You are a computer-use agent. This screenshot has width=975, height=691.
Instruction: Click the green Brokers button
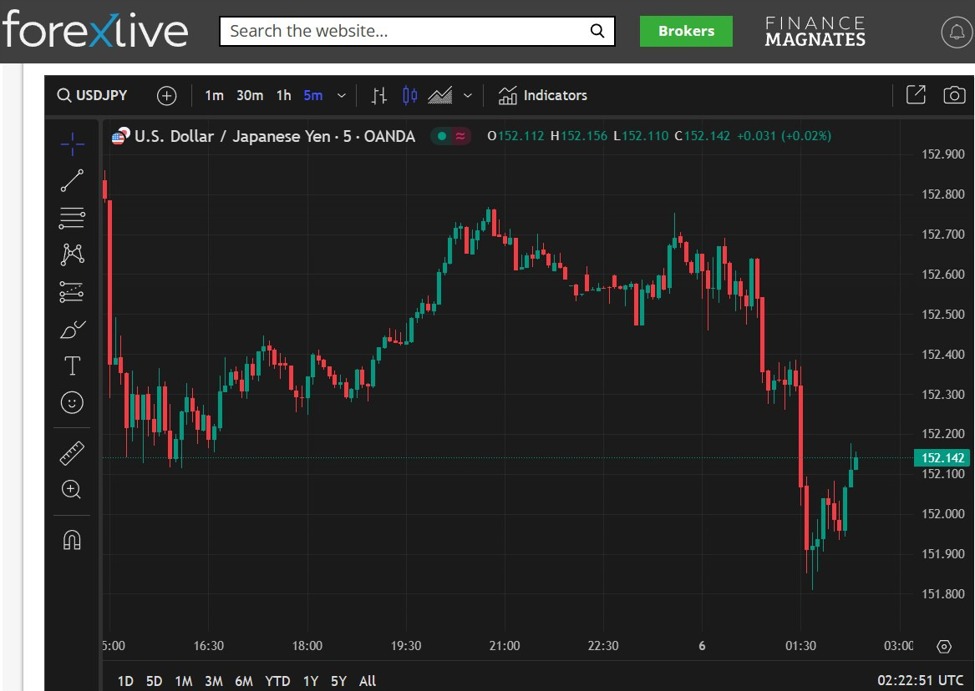(x=686, y=31)
